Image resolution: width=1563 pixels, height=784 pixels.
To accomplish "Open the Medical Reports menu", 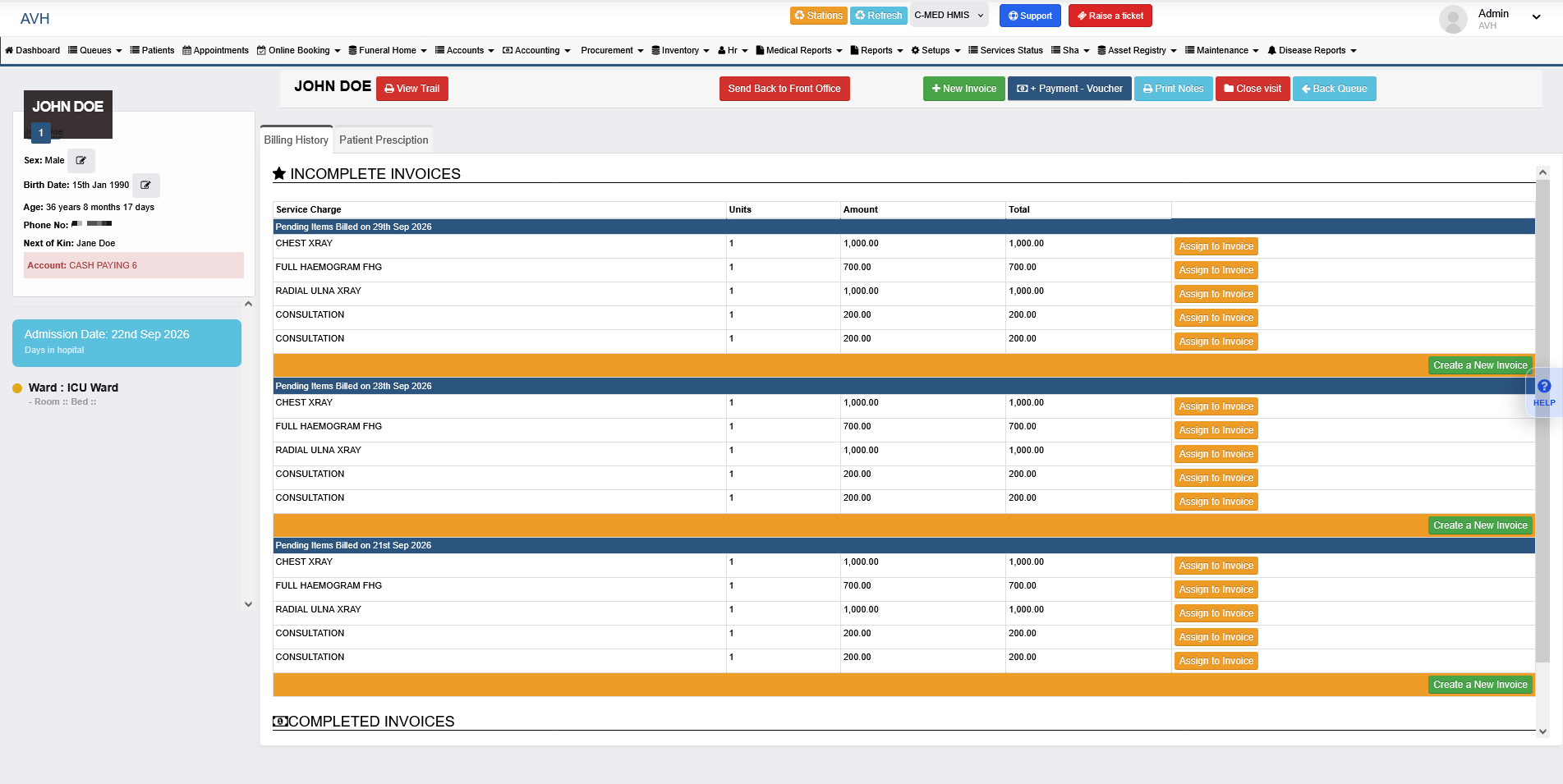I will click(x=799, y=50).
